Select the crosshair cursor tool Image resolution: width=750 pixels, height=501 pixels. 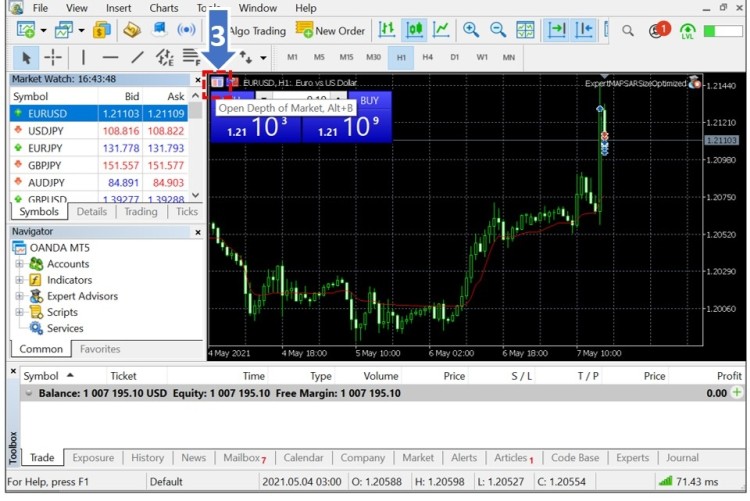53,57
